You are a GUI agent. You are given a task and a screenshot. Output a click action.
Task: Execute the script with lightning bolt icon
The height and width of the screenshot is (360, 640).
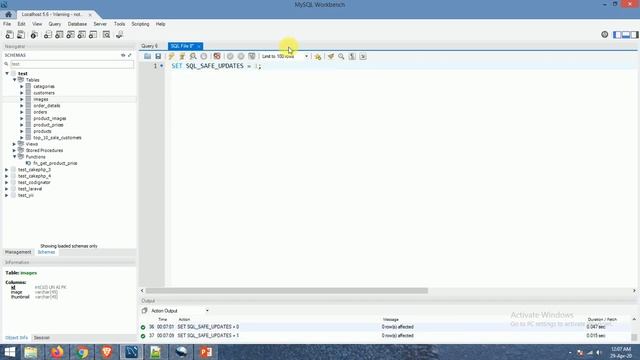(171, 56)
